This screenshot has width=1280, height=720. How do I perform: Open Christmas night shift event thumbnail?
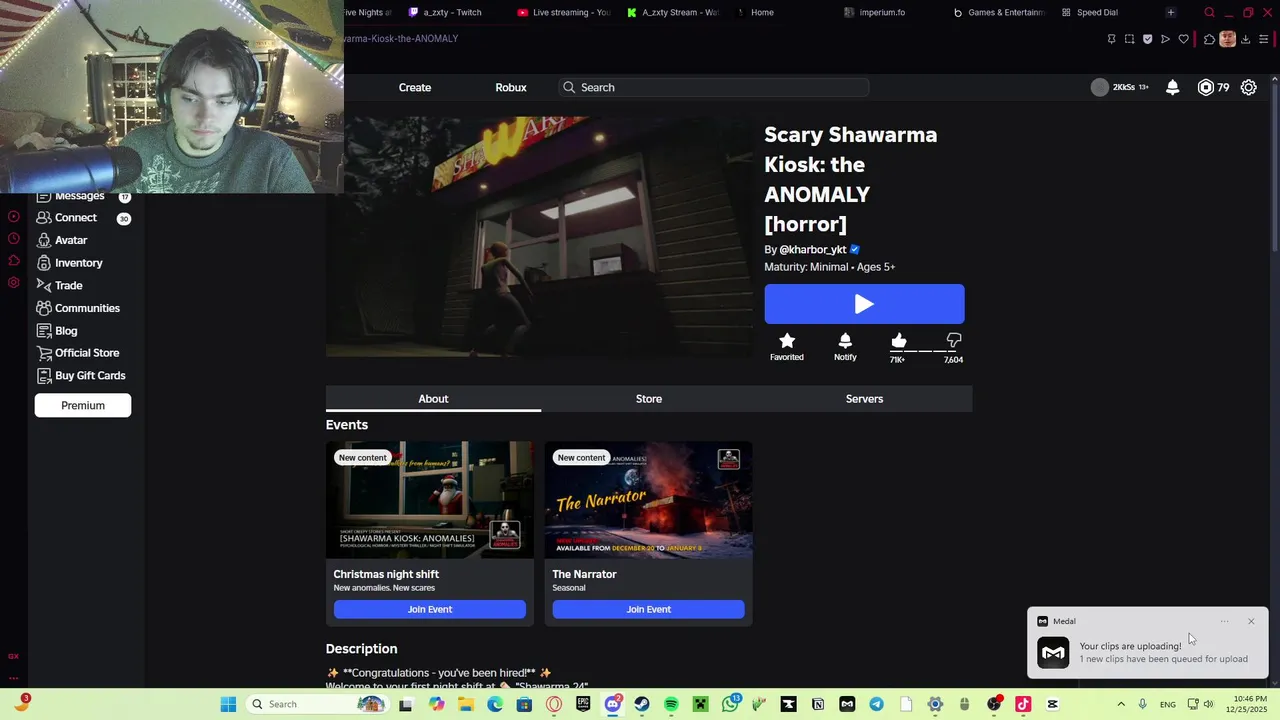pos(430,499)
